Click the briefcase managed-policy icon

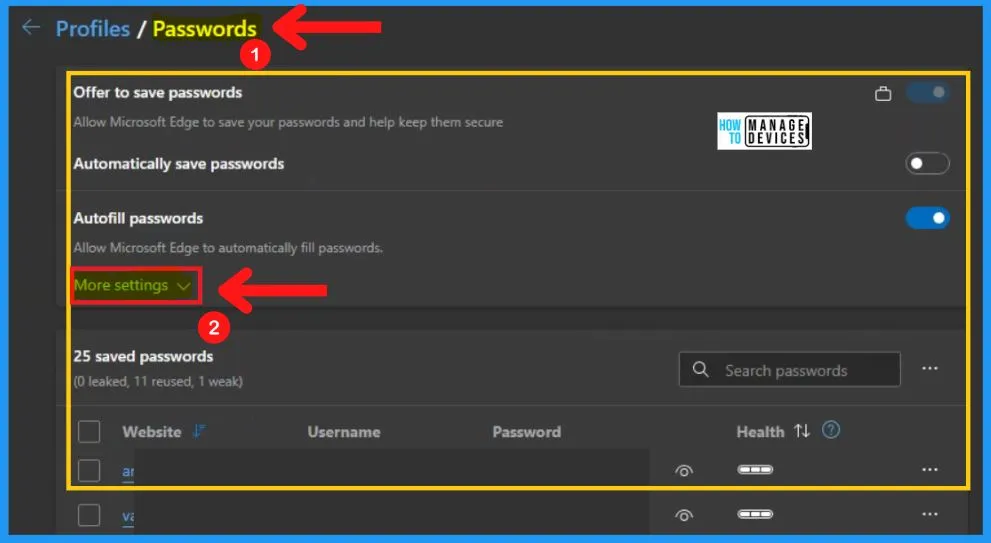point(883,94)
